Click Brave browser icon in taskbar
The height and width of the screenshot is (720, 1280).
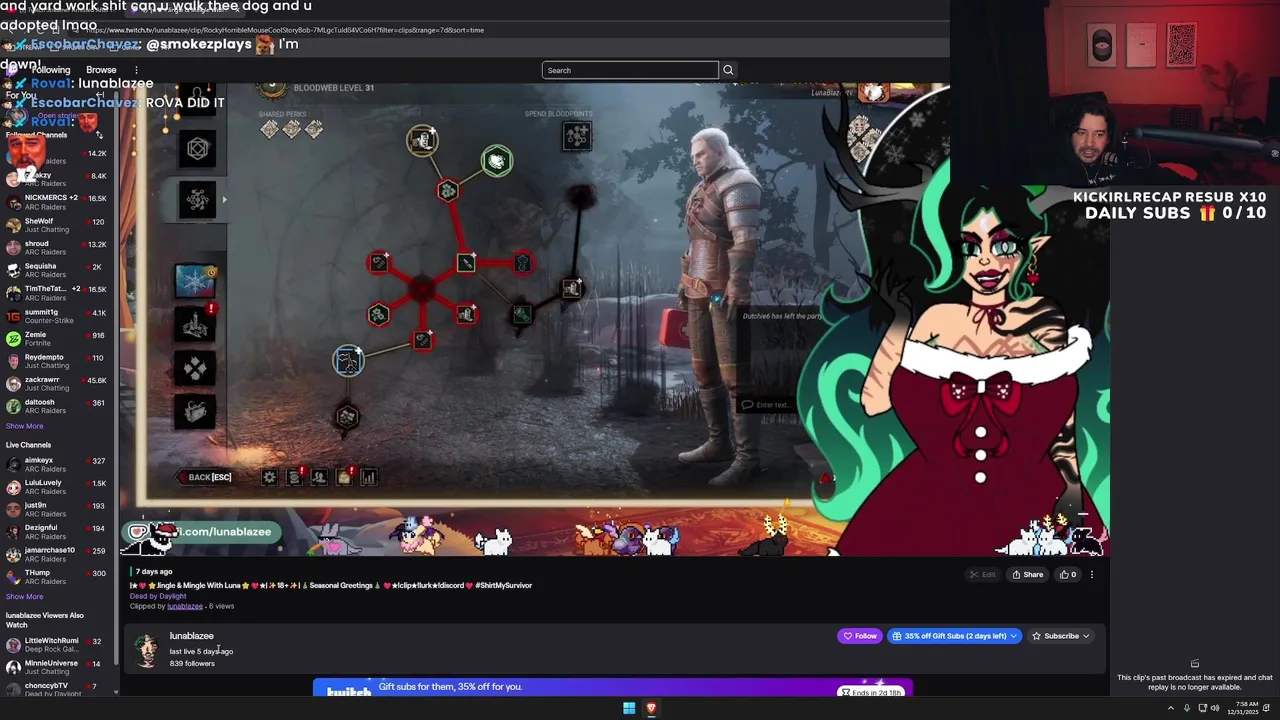pyautogui.click(x=651, y=708)
